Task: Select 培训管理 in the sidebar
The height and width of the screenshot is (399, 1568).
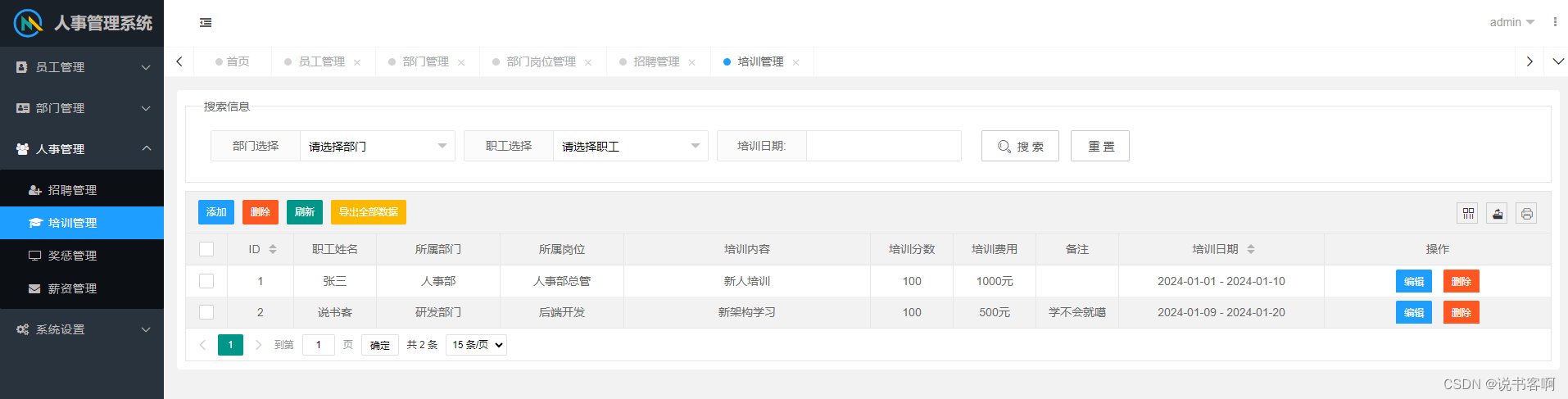Action: pyautogui.click(x=82, y=223)
